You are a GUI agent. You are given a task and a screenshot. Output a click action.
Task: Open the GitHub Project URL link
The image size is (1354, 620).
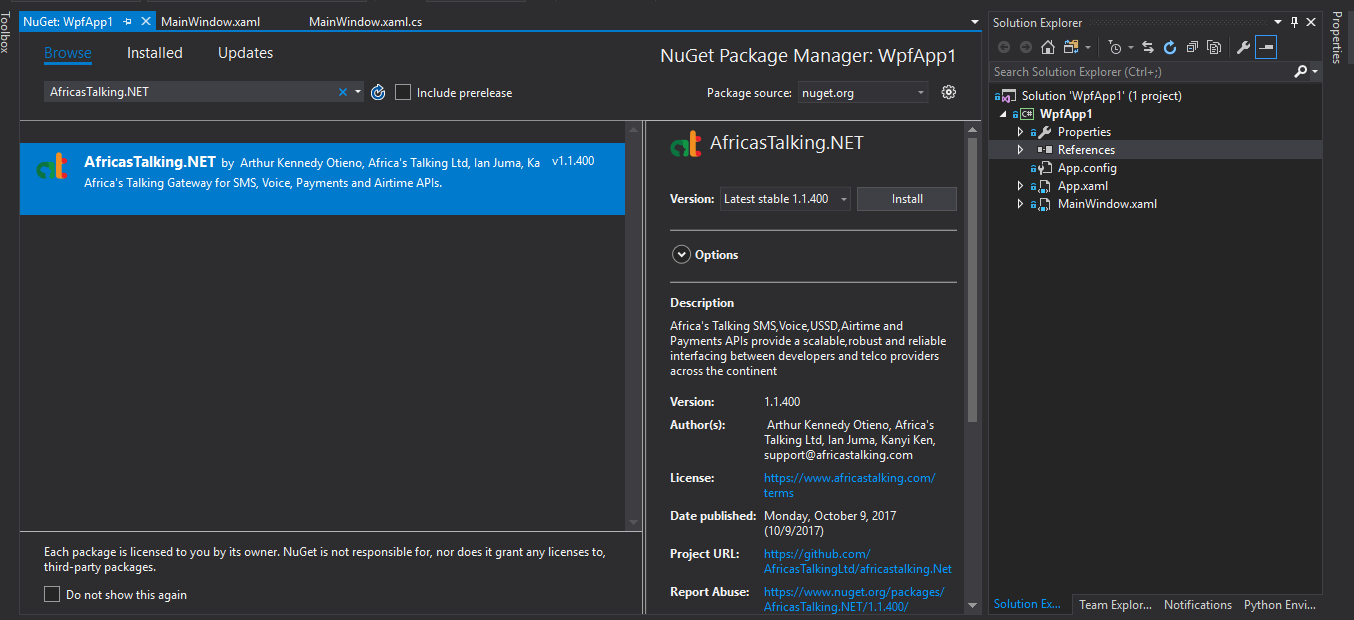coord(858,561)
